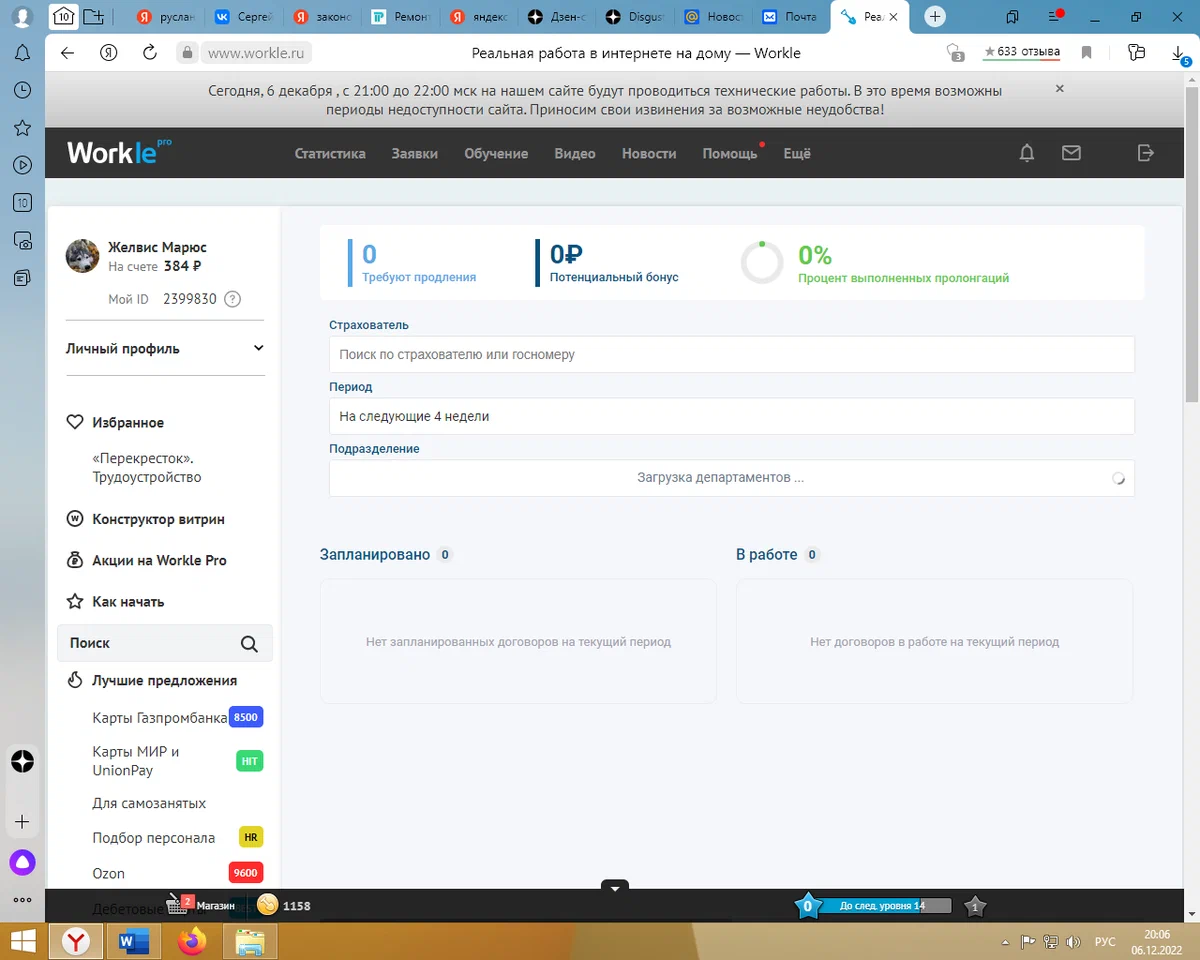1200x960 pixels.
Task: Click the level progress bar До след. уровня
Action: coord(884,906)
